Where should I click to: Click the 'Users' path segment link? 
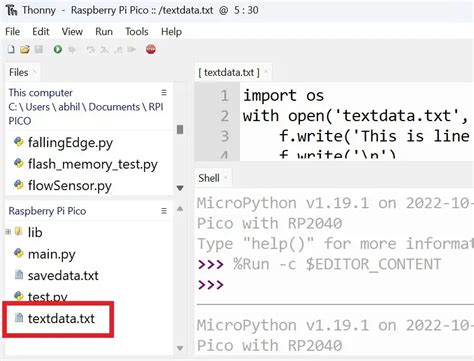[x=37, y=107]
